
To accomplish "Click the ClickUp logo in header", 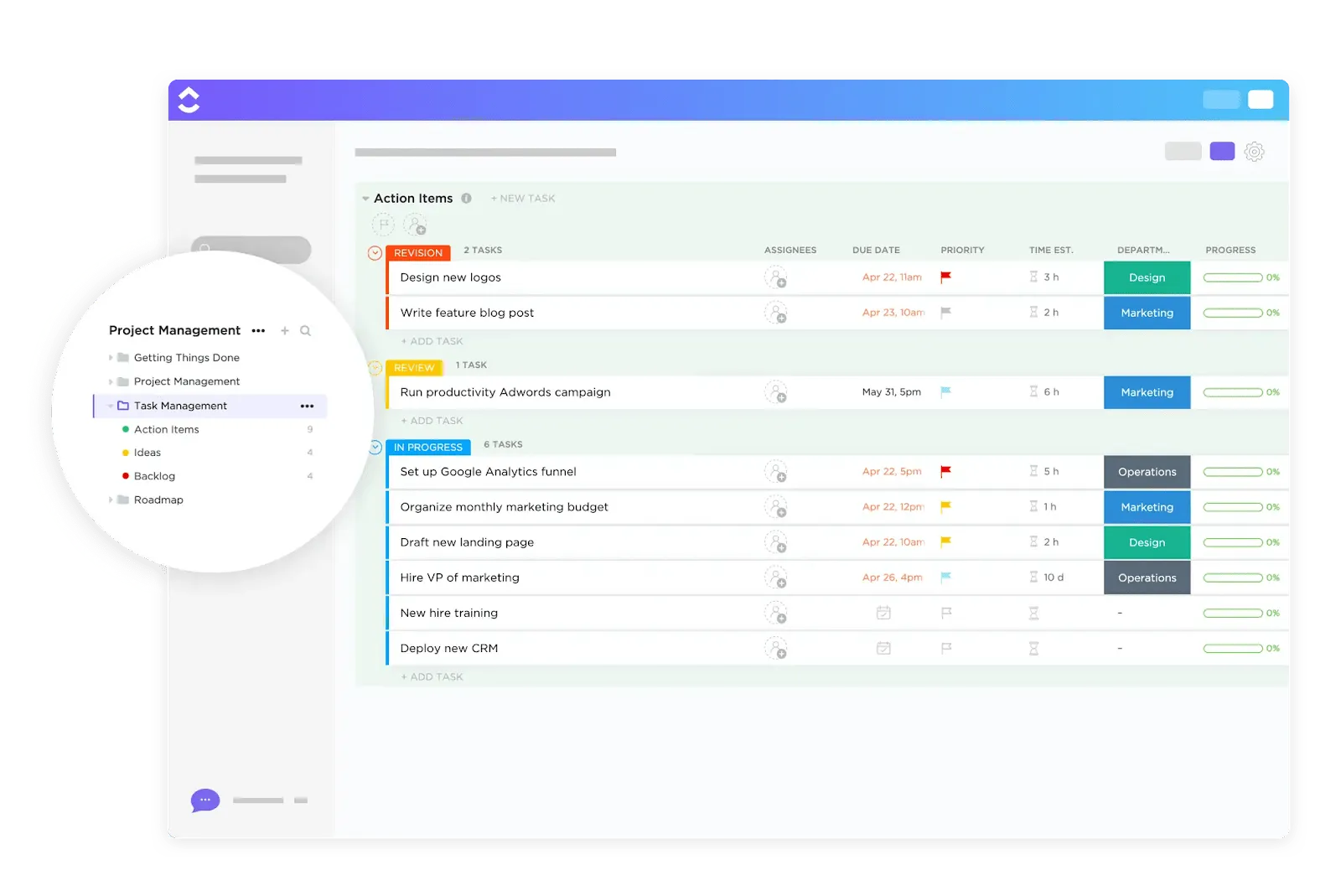I will (189, 100).
